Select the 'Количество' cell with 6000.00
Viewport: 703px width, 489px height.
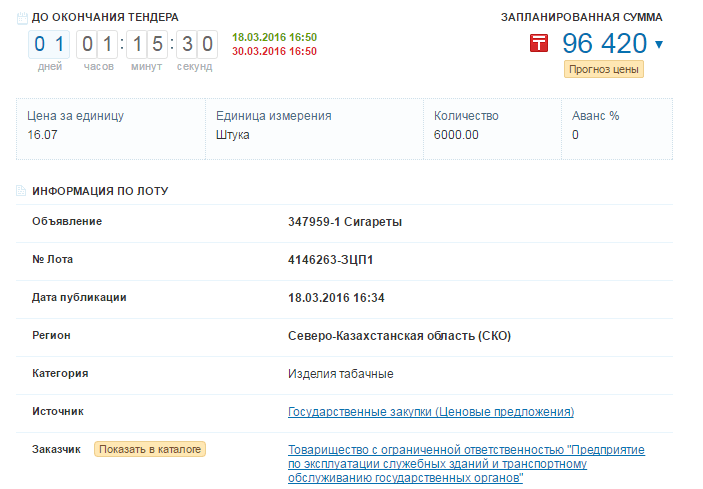point(491,125)
